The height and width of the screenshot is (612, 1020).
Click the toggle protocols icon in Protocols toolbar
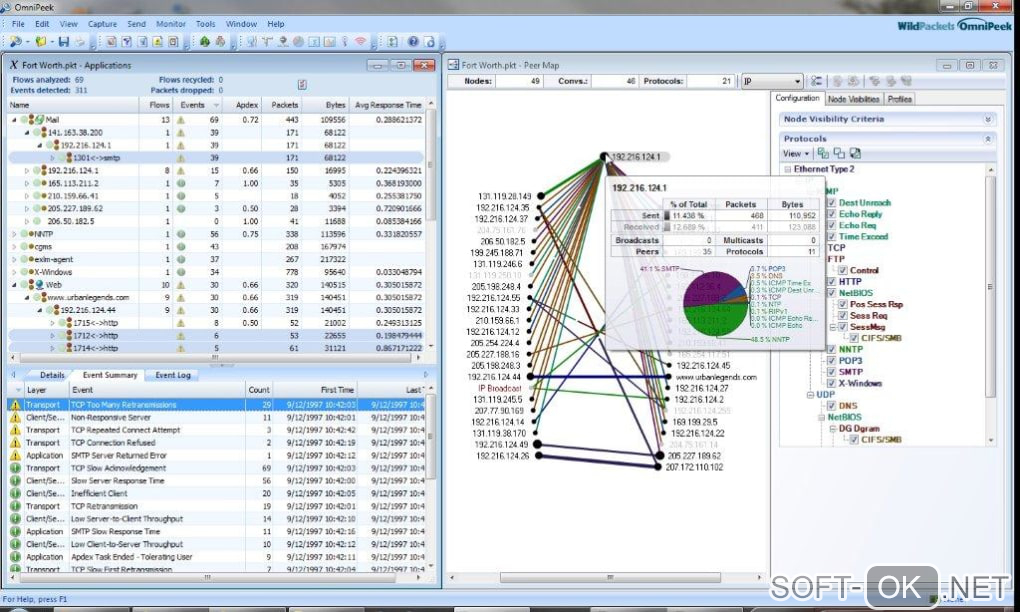pyautogui.click(x=855, y=153)
